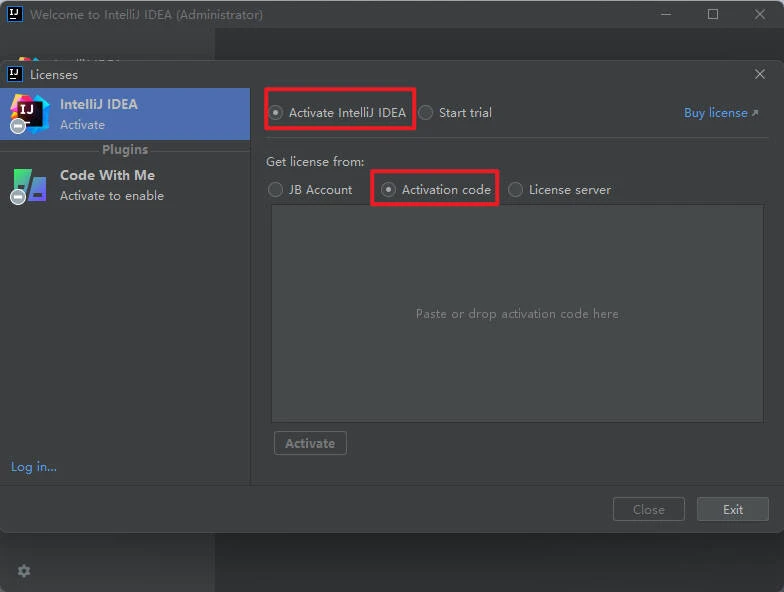
Task: Open the Buy license link
Action: [x=720, y=113]
